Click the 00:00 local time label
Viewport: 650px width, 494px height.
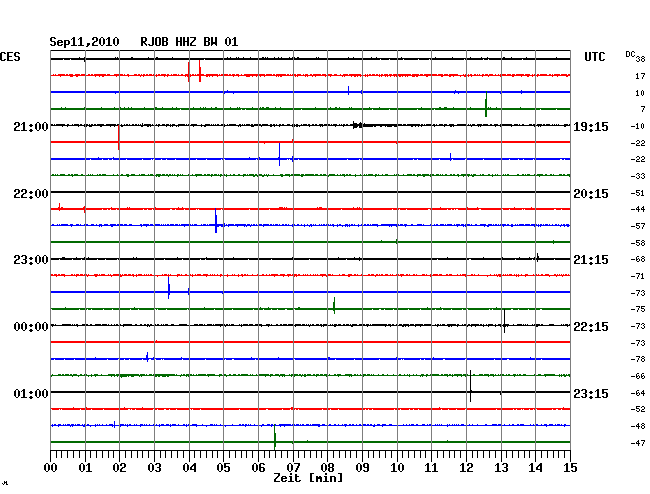[31, 327]
